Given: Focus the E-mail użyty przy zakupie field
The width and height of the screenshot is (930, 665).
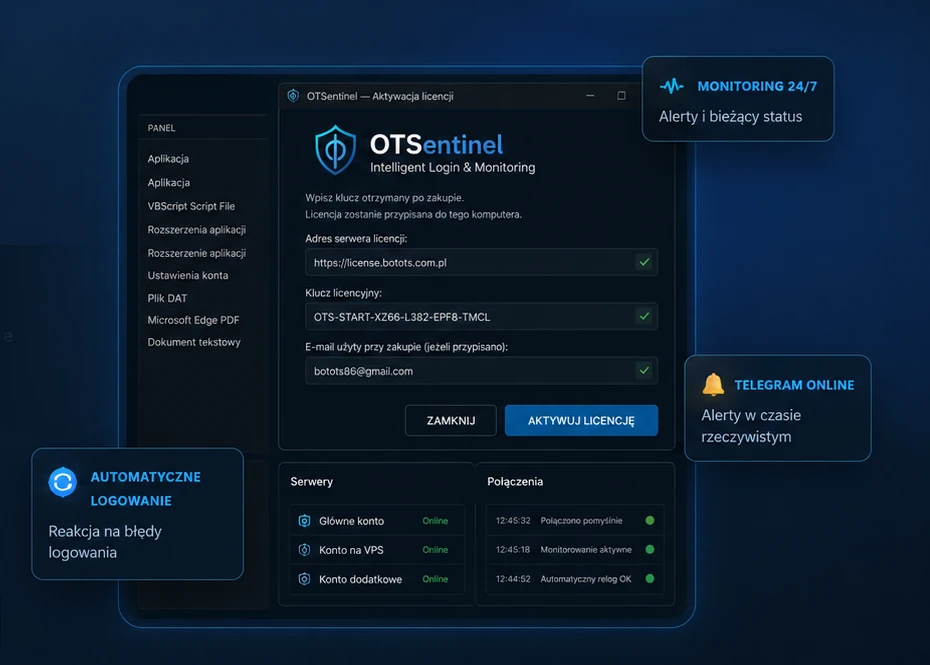Looking at the screenshot, I should (x=481, y=371).
